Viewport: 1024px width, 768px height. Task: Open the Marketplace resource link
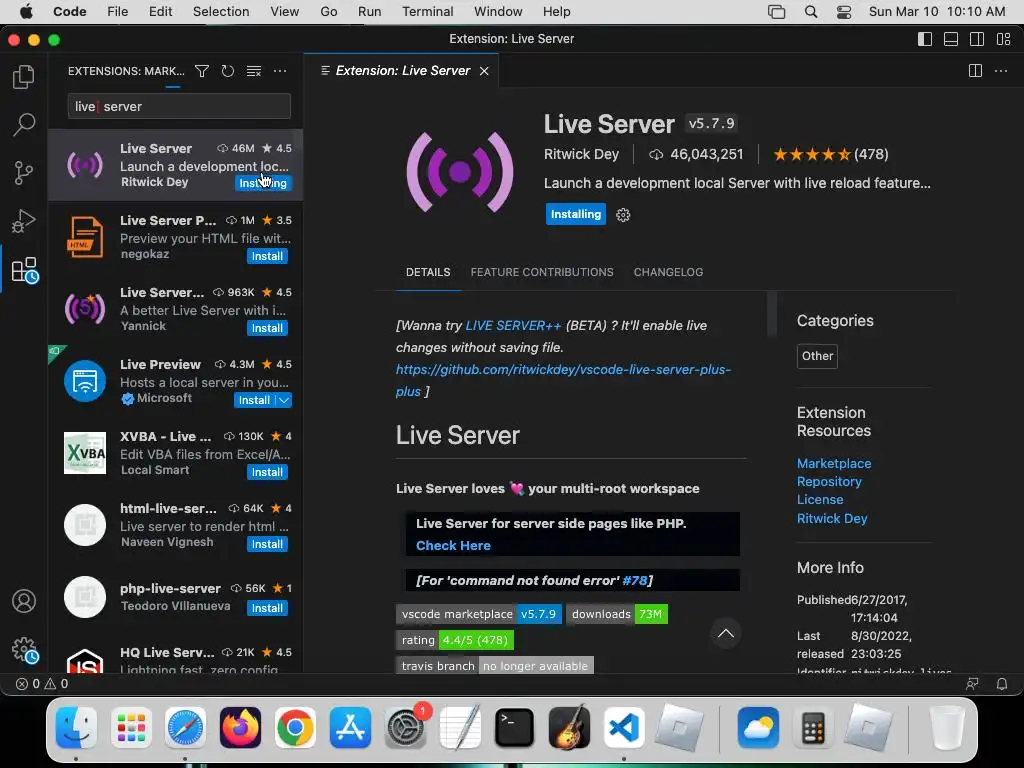pos(834,463)
